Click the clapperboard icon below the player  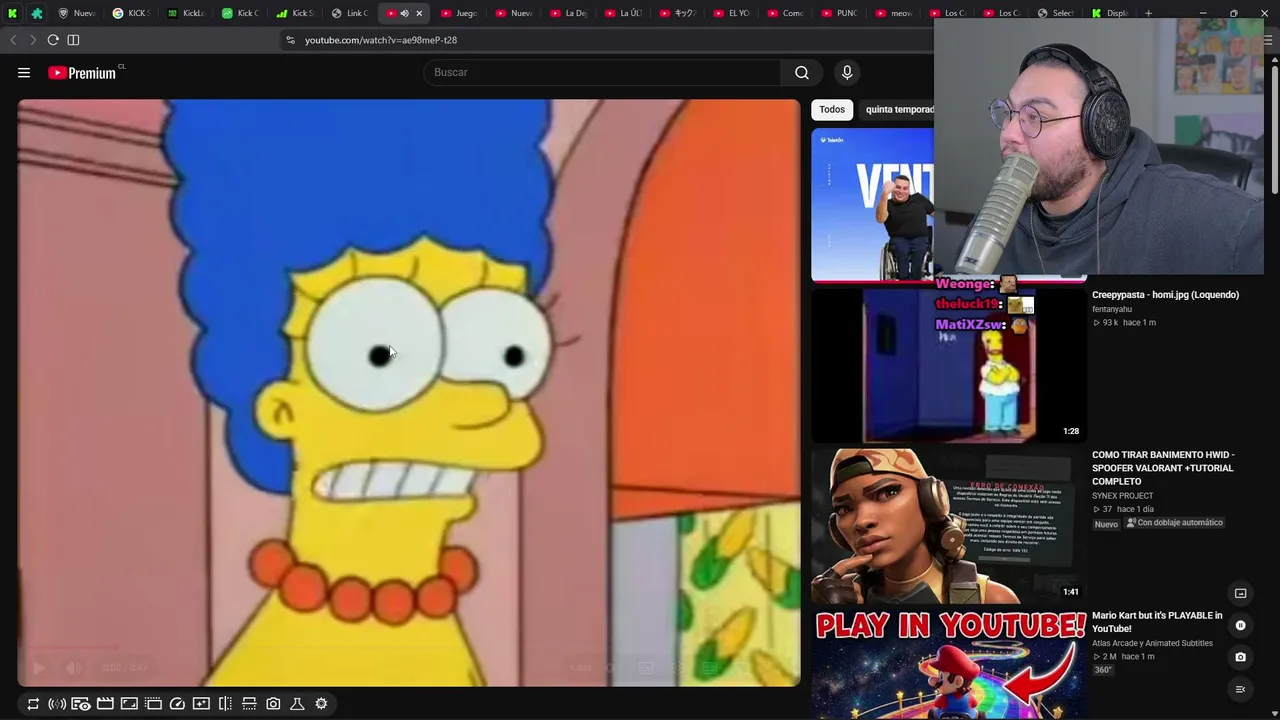pyautogui.click(x=105, y=704)
